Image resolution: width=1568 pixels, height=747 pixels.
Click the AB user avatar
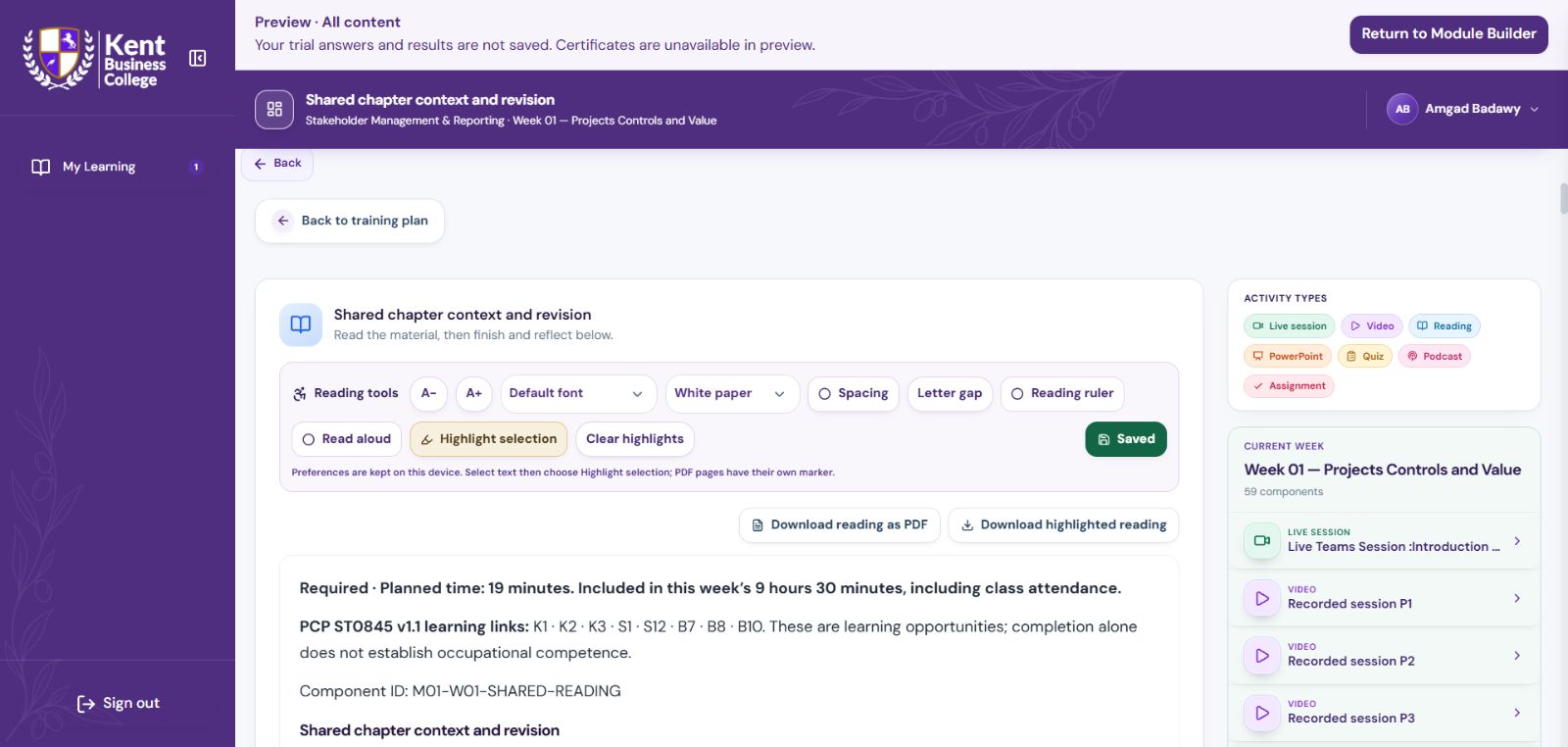1402,109
